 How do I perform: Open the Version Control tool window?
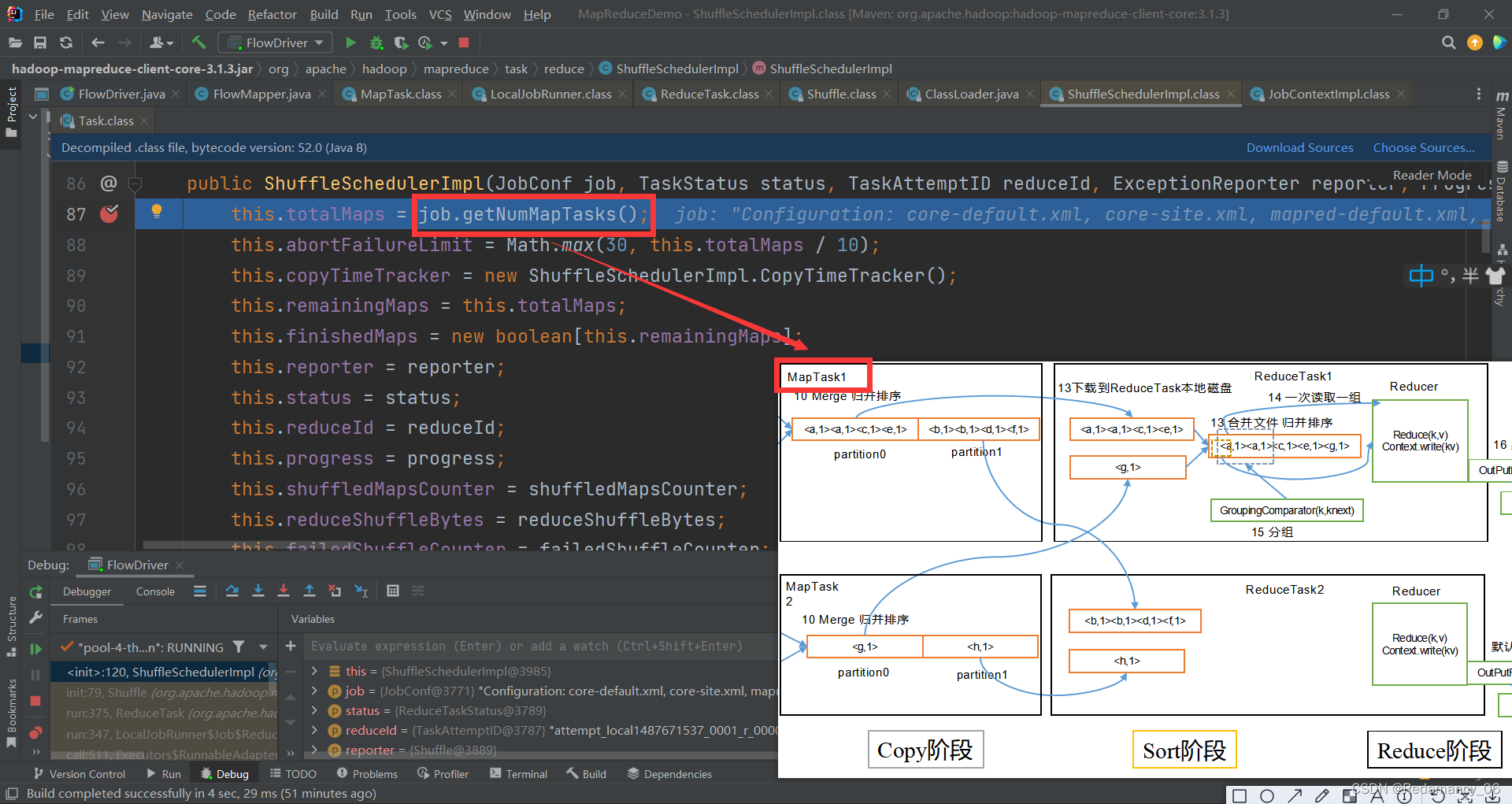tap(79, 774)
